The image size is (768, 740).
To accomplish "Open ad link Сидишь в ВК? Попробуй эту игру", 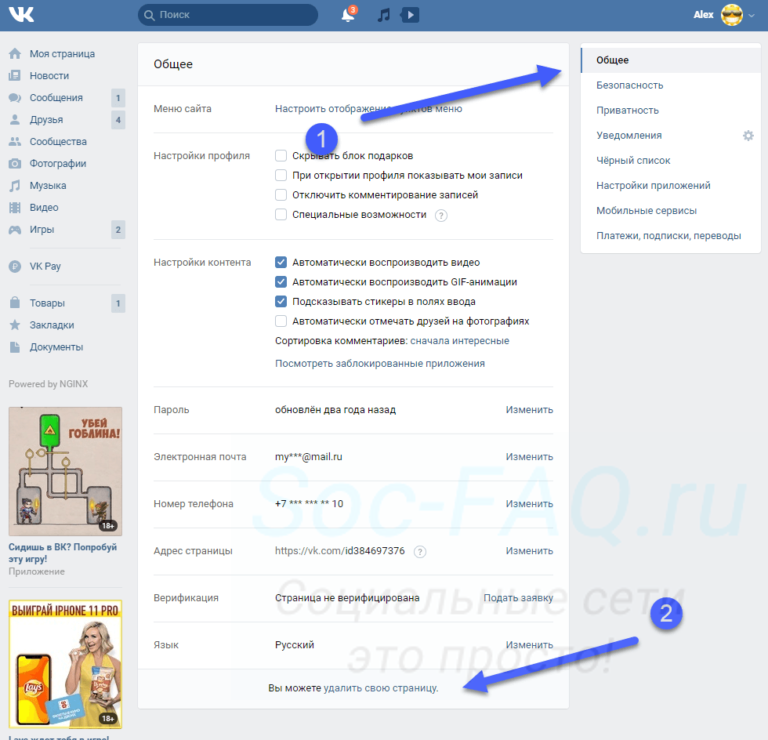I will tap(62, 553).
